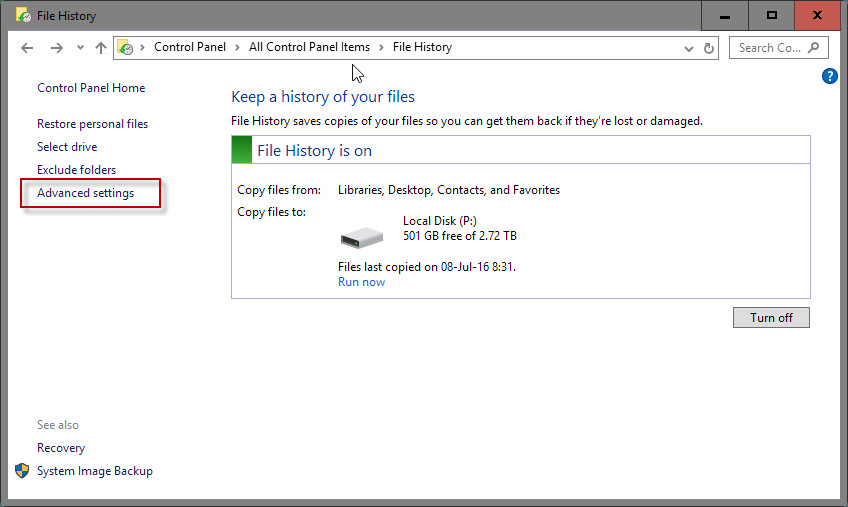Refresh the File History page

tap(708, 48)
